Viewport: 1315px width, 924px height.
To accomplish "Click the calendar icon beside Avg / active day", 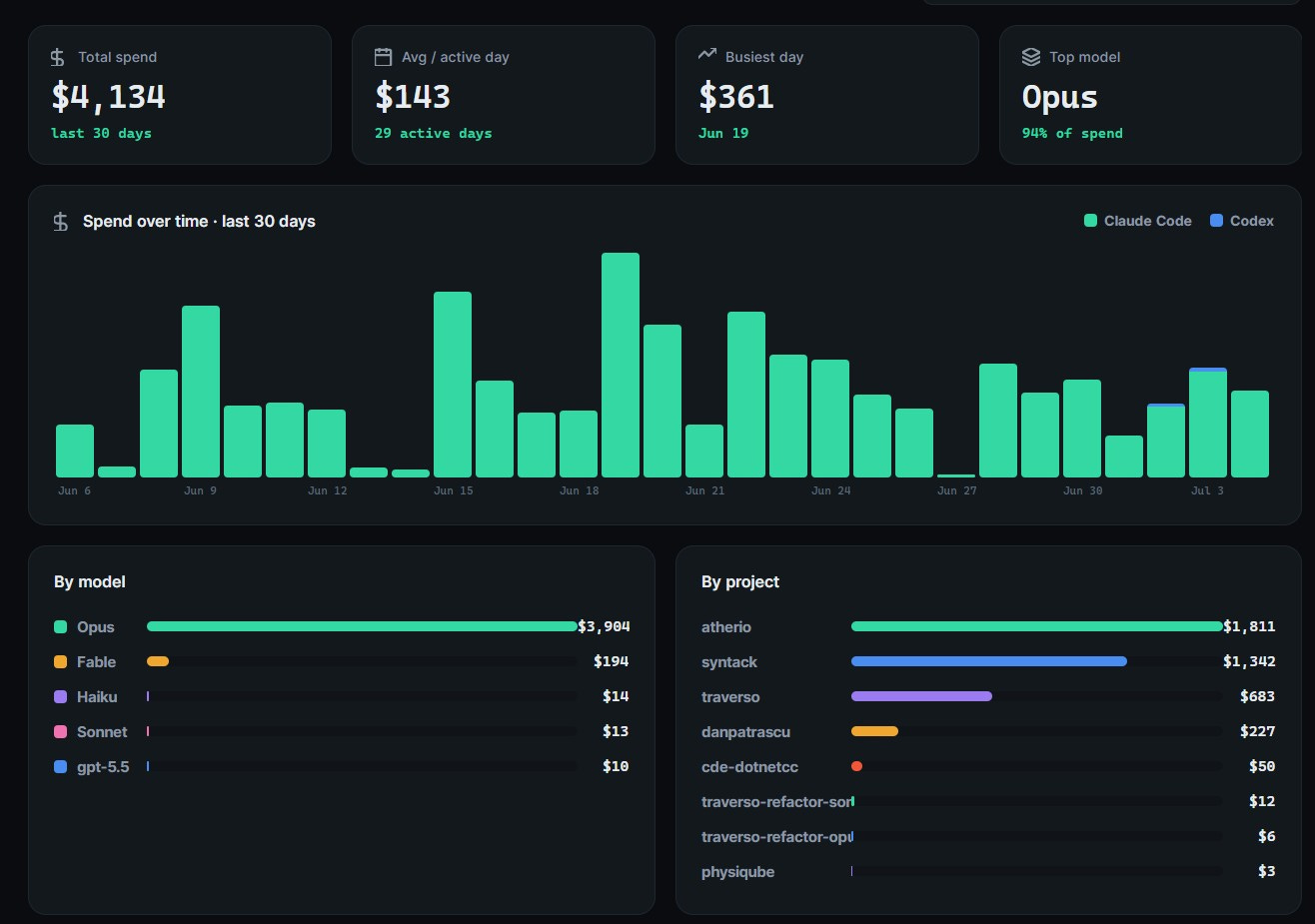I will pyautogui.click(x=383, y=57).
